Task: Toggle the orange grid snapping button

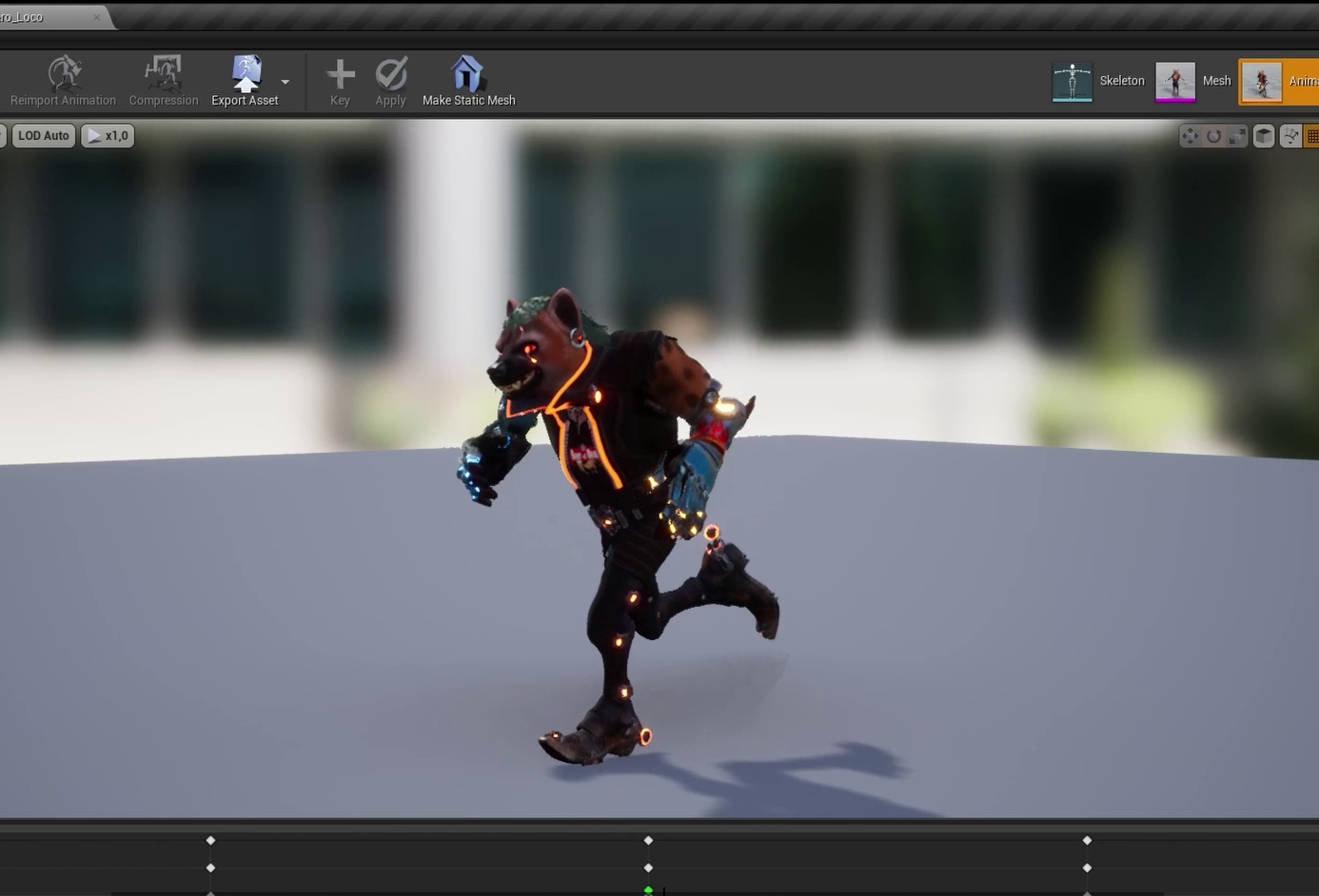Action: point(1311,136)
